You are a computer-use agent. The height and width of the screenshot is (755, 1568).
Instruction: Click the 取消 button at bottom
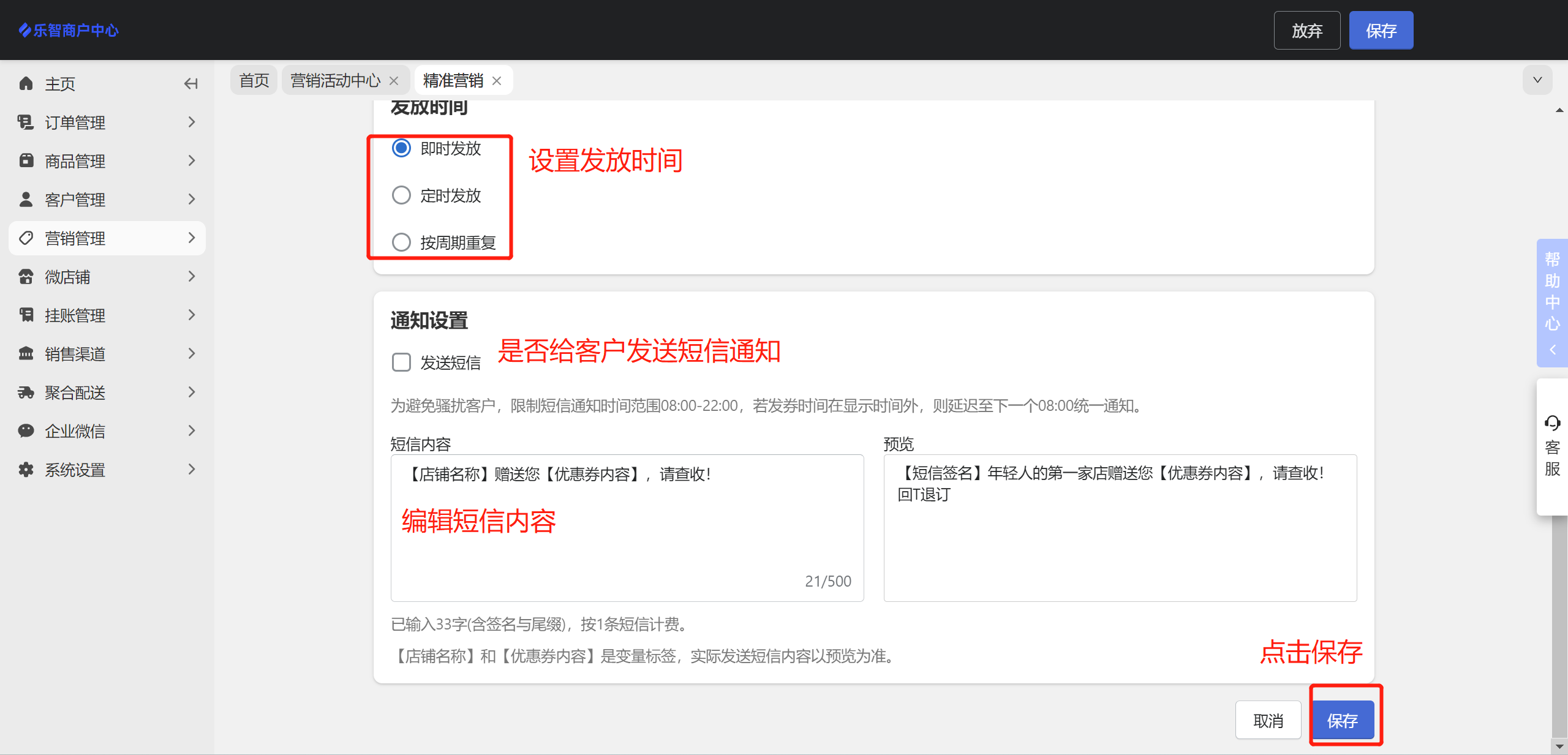[1267, 721]
